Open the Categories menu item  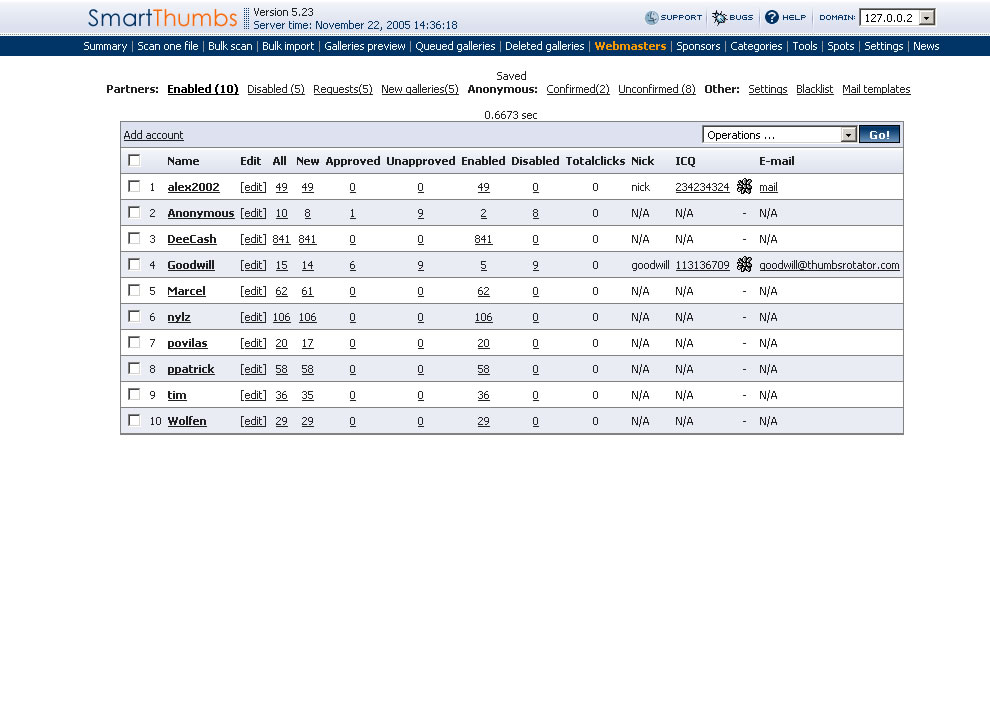point(756,46)
